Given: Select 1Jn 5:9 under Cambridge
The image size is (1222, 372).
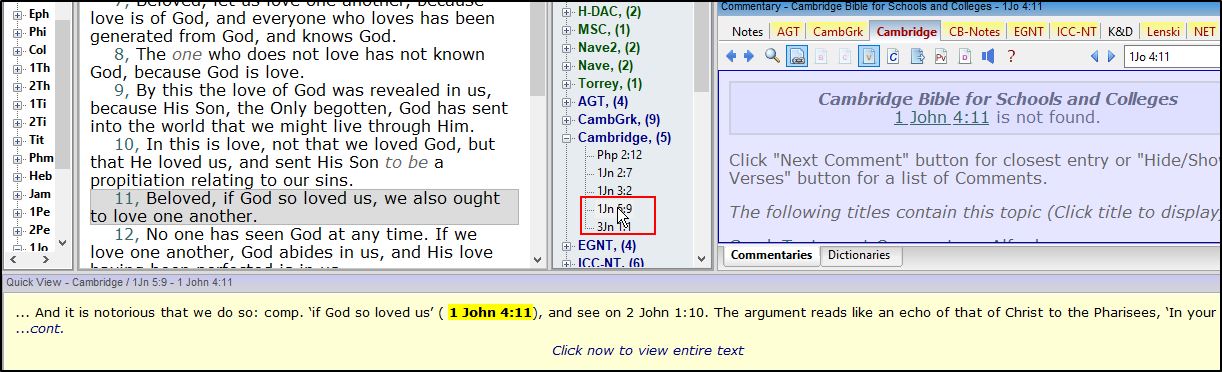Looking at the screenshot, I should 615,209.
